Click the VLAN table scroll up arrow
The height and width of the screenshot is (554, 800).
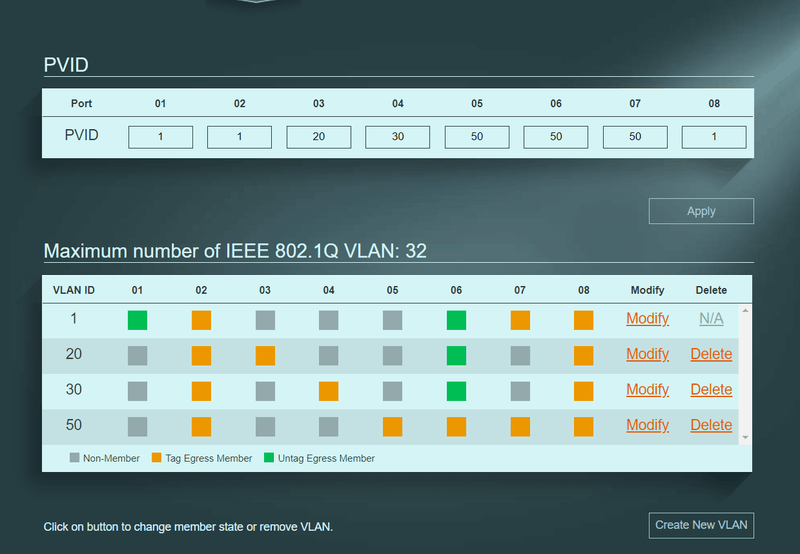pyautogui.click(x=745, y=310)
